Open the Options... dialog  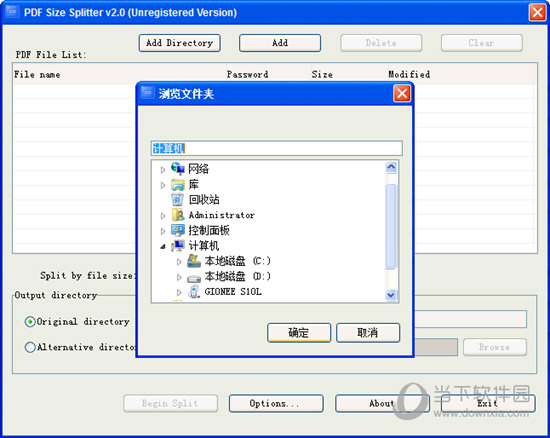[x=276, y=403]
